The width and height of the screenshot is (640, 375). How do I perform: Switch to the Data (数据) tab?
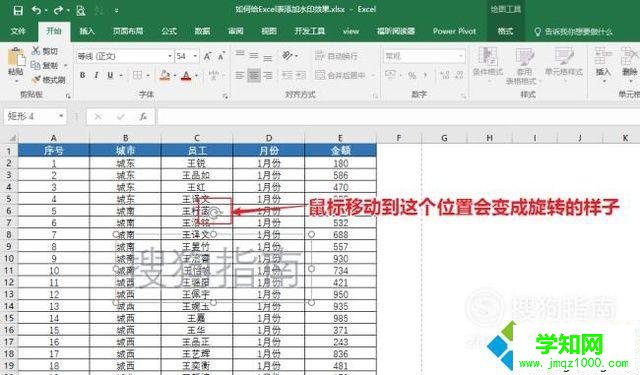point(202,31)
